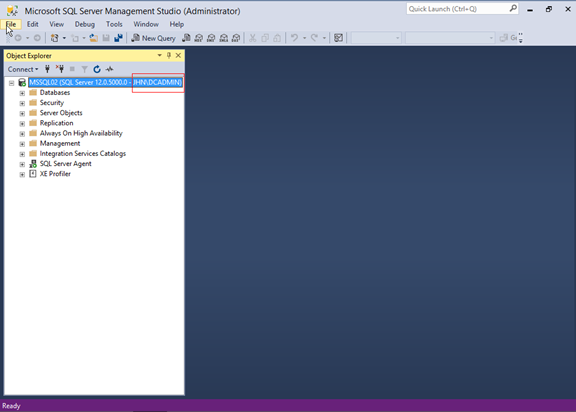Click the Database Engine Query icon
The height and width of the screenshot is (412, 576).
point(186,38)
